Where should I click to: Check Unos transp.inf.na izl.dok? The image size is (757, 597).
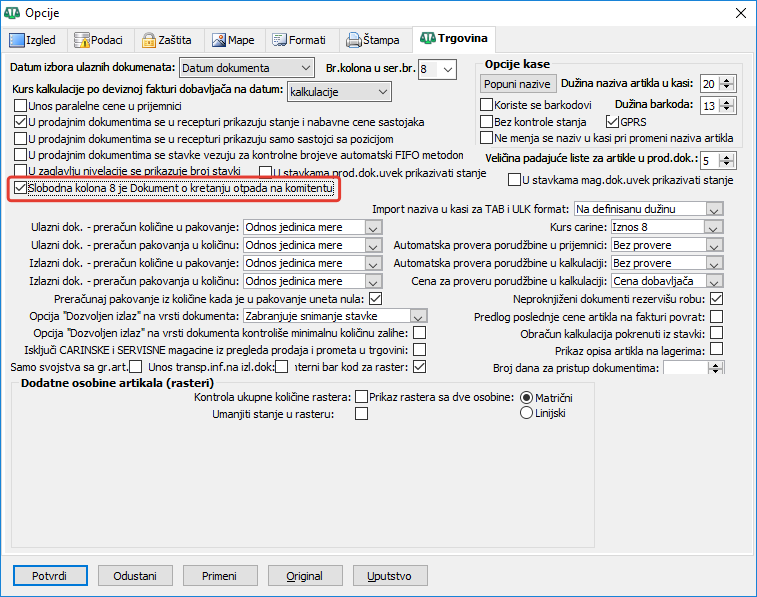click(x=281, y=367)
